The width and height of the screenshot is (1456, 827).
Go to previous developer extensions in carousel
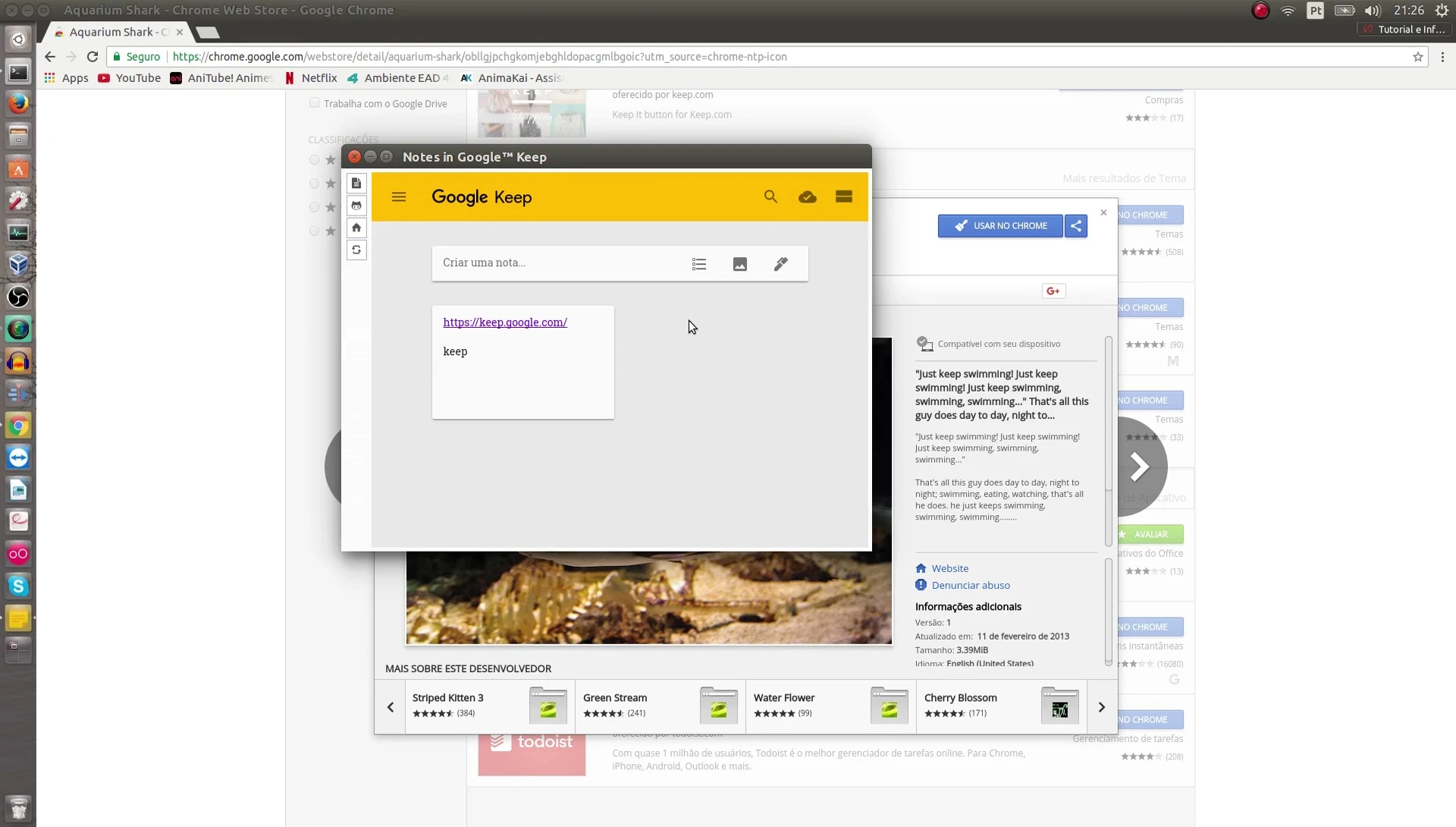tap(391, 707)
